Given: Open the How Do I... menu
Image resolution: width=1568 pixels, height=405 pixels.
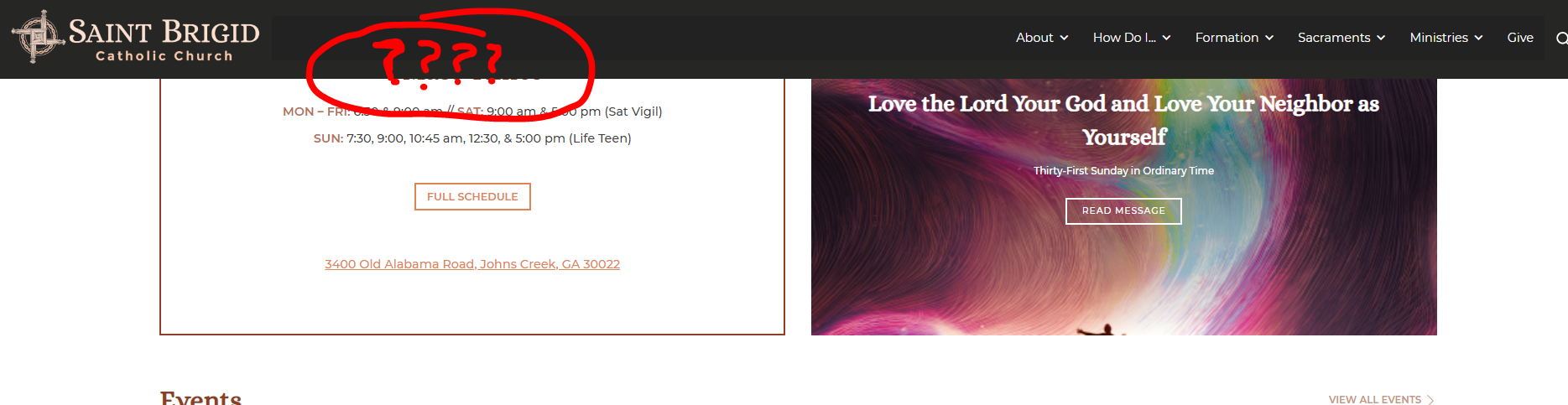Looking at the screenshot, I should tap(1124, 38).
